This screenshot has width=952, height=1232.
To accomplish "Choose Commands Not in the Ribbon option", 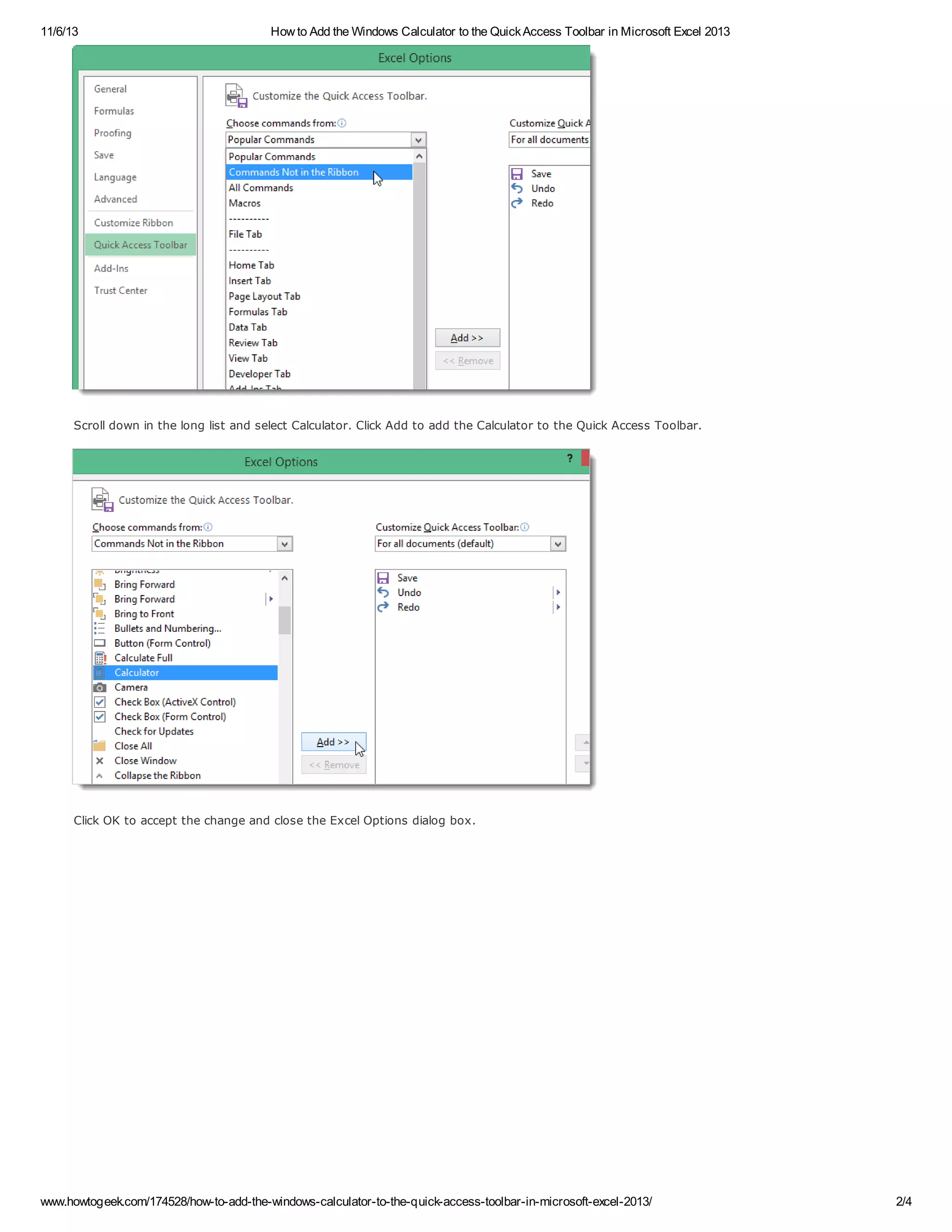I will click(293, 172).
